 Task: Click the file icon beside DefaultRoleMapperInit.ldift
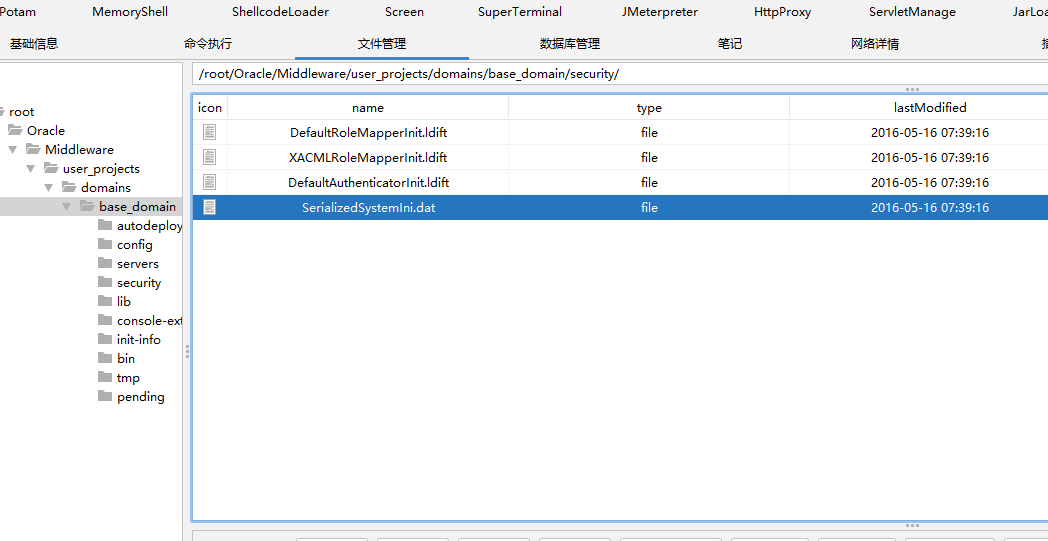(x=209, y=132)
